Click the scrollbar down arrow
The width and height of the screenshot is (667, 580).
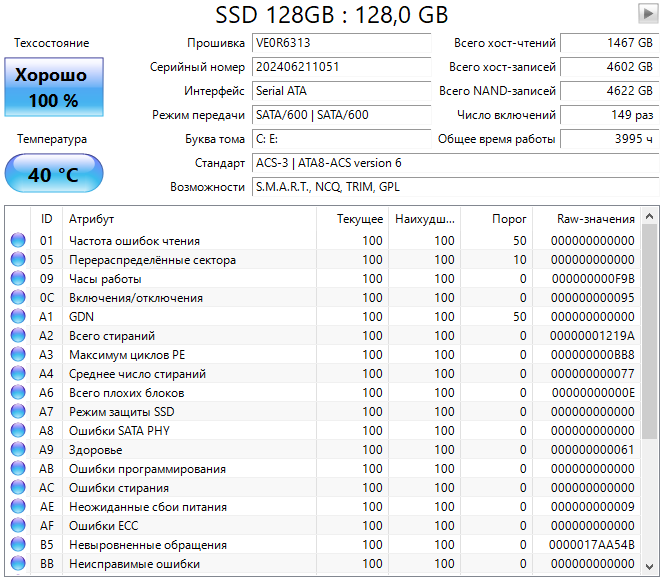(650, 566)
